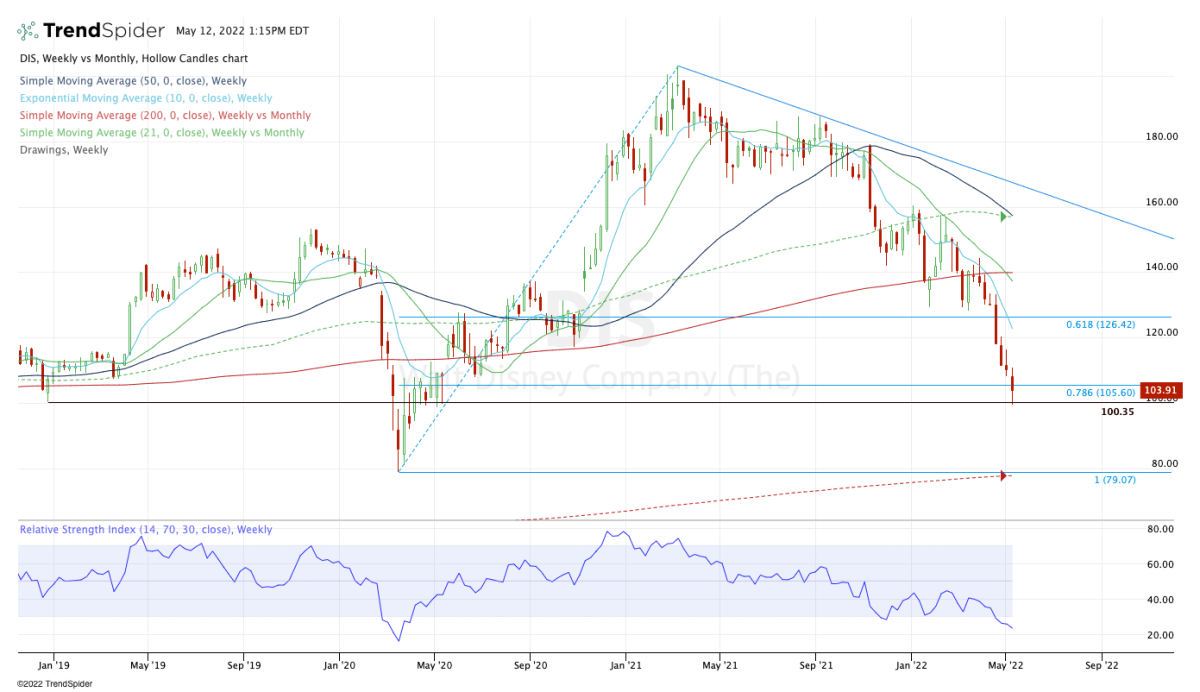Click the Drawings, Weekly legend entry
1200x692 pixels.
[63, 149]
